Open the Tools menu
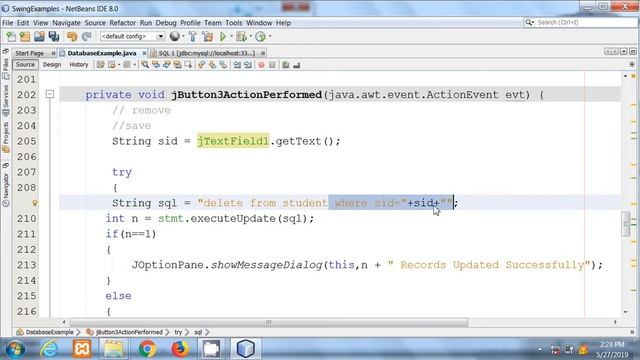 point(233,23)
